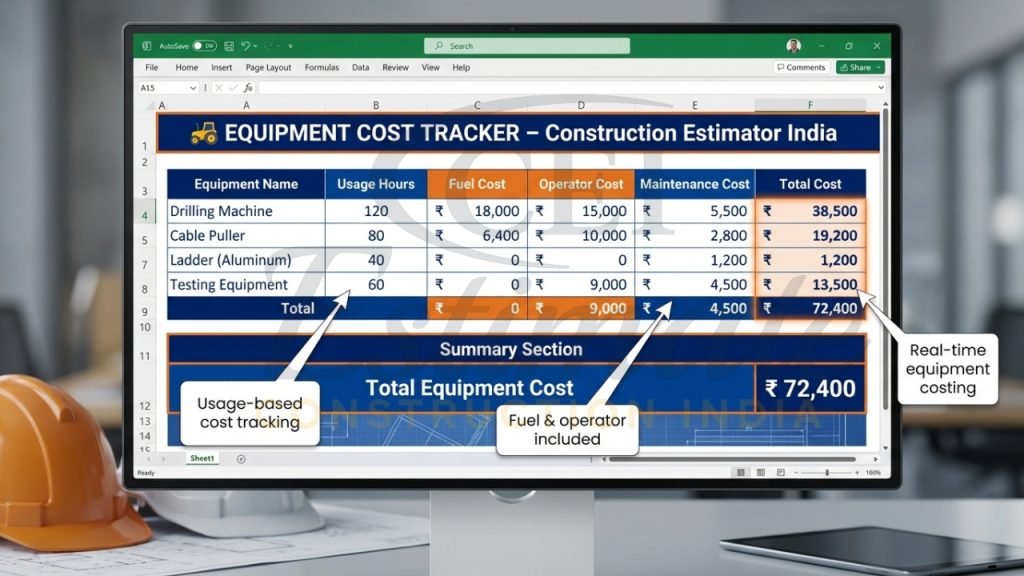Switch to Normal view icon

tap(741, 472)
